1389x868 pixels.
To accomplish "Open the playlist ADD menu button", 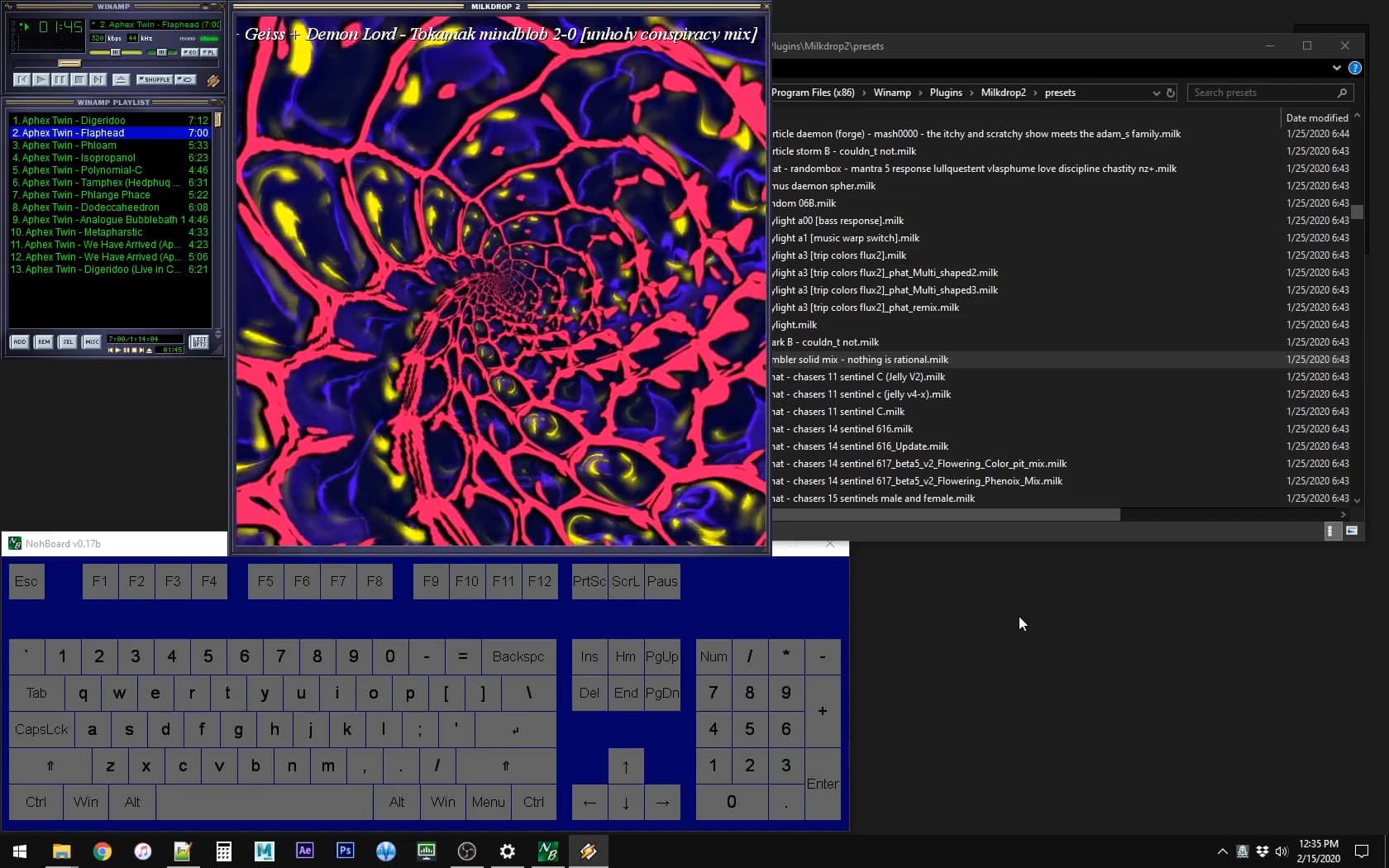I will 19,341.
